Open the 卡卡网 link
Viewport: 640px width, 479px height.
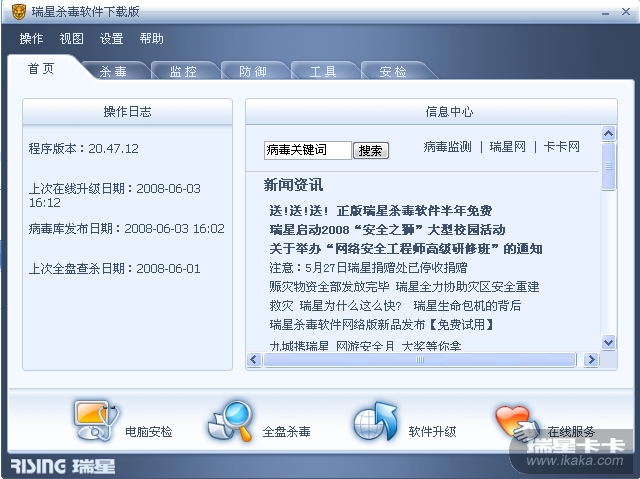561,146
